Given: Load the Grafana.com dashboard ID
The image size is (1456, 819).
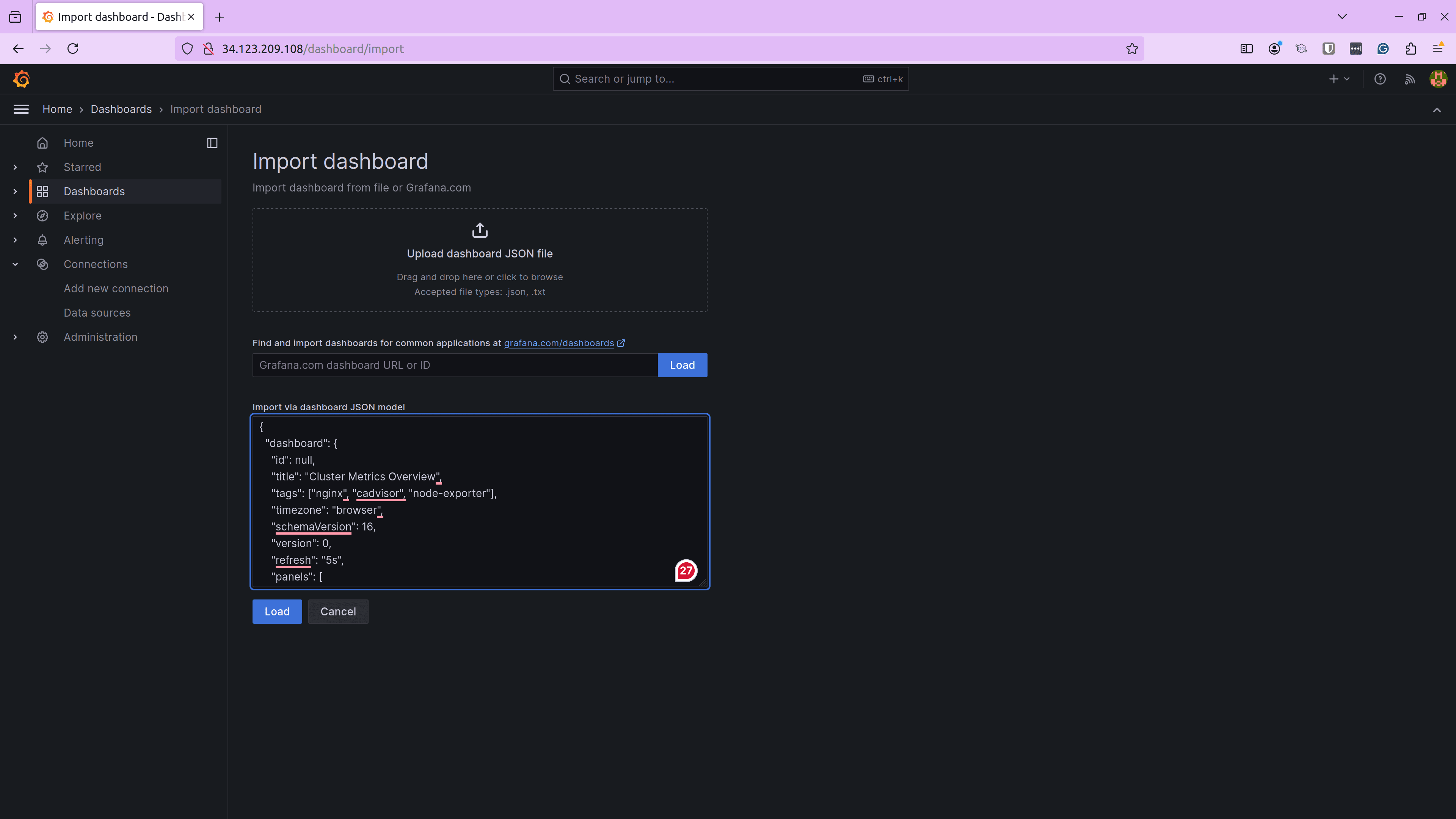Looking at the screenshot, I should (x=682, y=365).
